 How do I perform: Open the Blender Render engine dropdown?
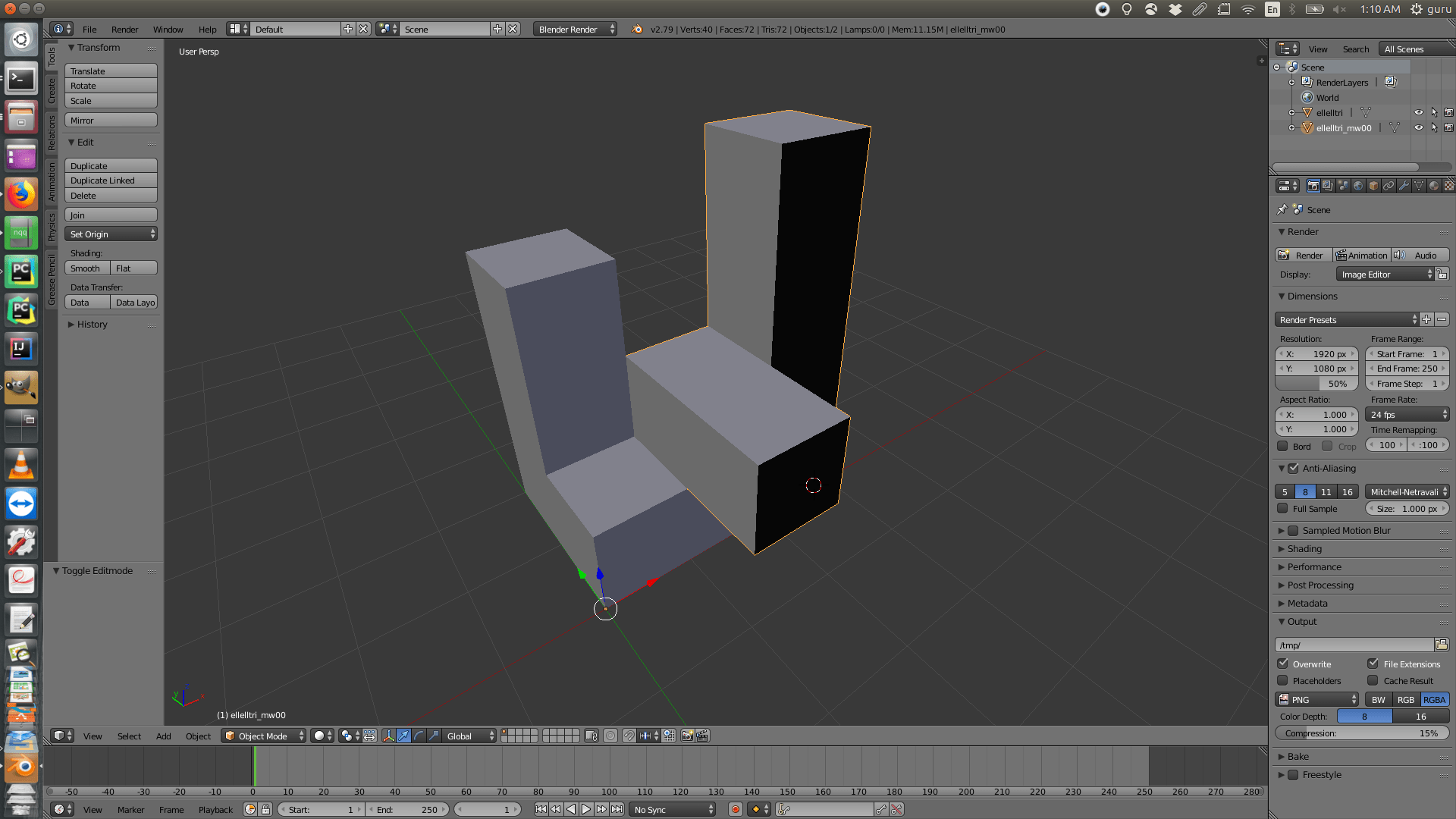(x=575, y=29)
